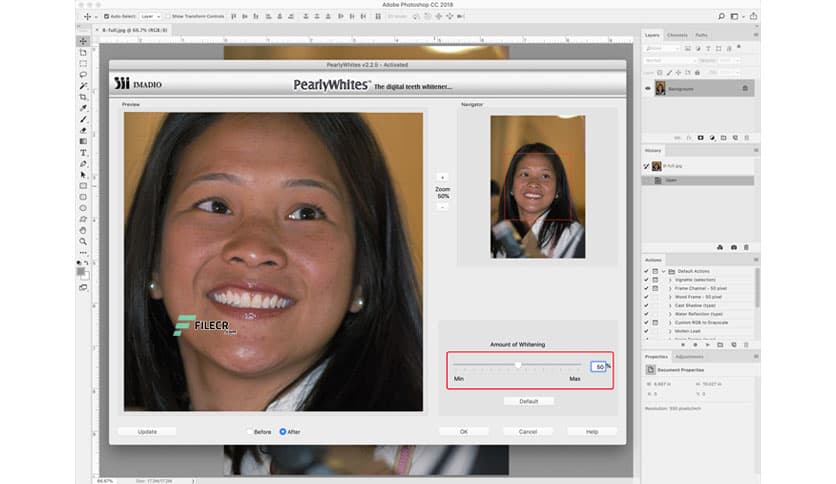Toggle Background layer eye visibility

coord(648,88)
